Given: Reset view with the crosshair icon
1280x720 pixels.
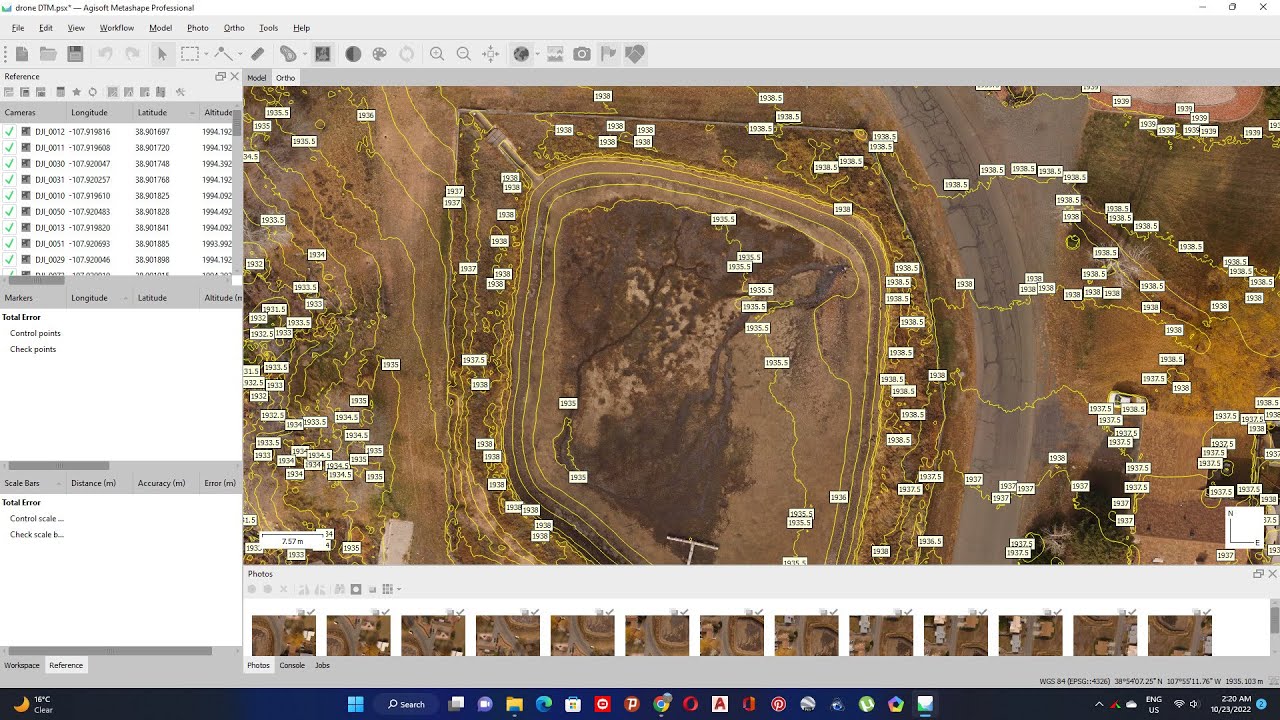Looking at the screenshot, I should click(x=491, y=54).
